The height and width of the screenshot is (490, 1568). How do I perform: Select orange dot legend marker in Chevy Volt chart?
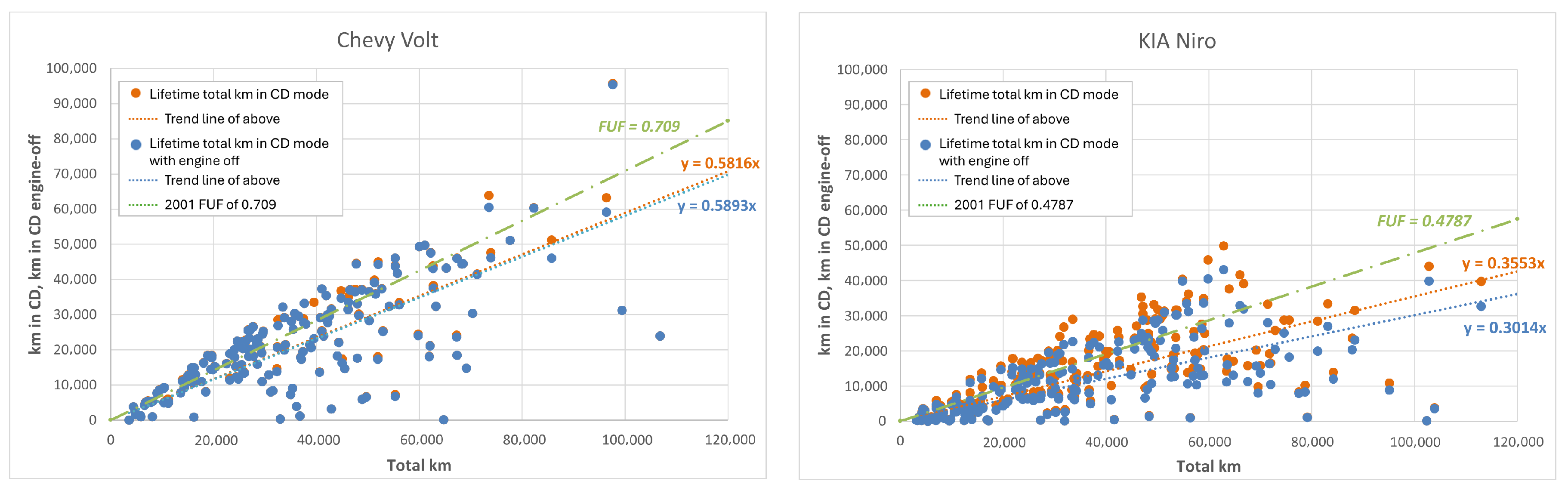[136, 93]
